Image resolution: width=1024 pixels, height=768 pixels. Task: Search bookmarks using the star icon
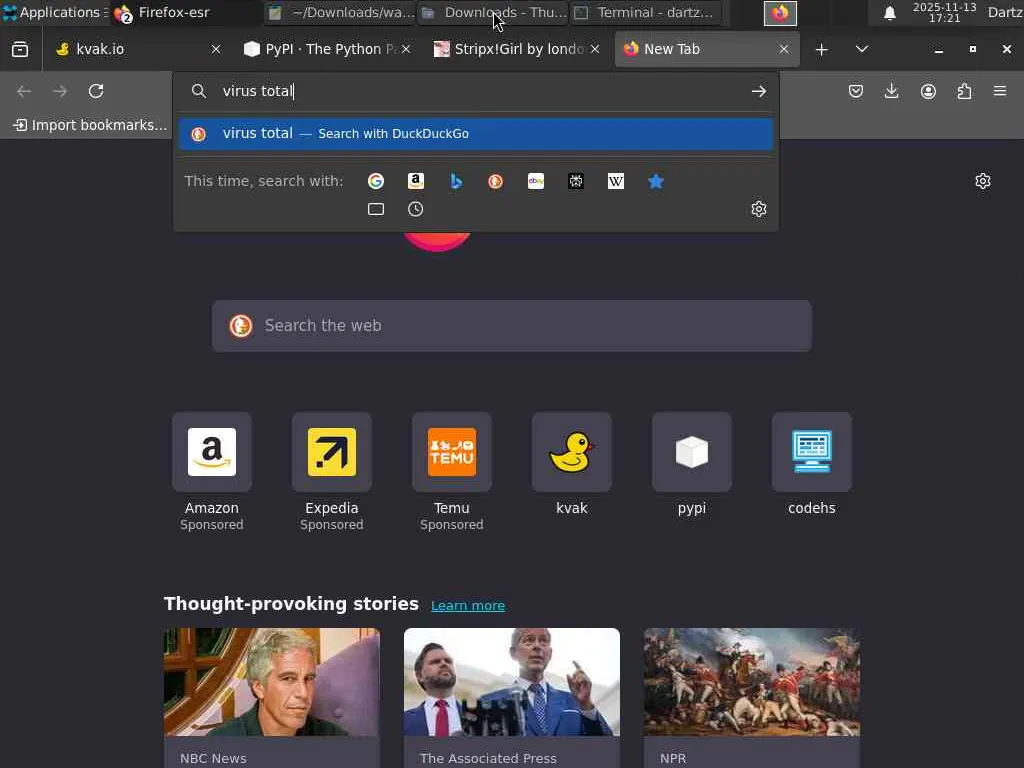pyautogui.click(x=656, y=181)
